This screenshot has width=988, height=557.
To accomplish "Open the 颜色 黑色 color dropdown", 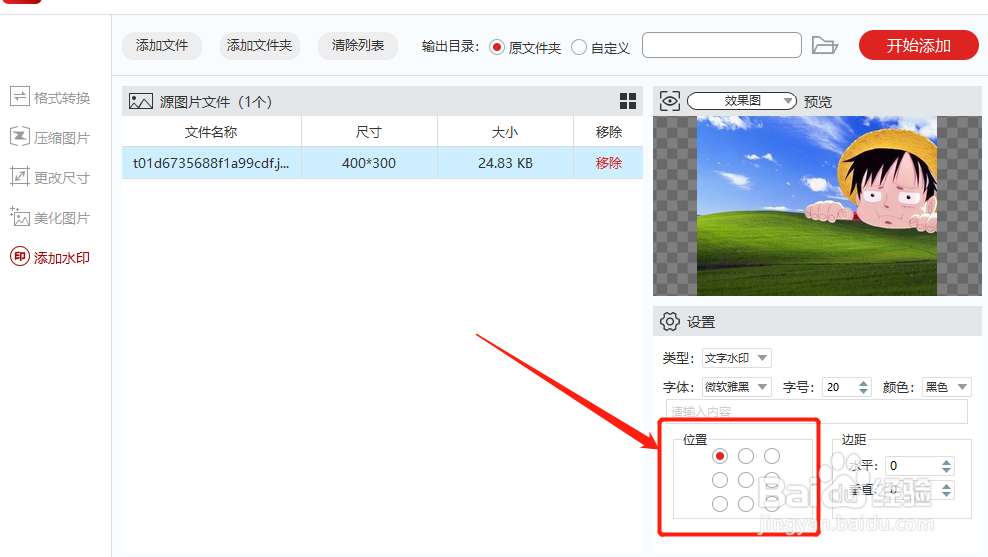I will (946, 387).
